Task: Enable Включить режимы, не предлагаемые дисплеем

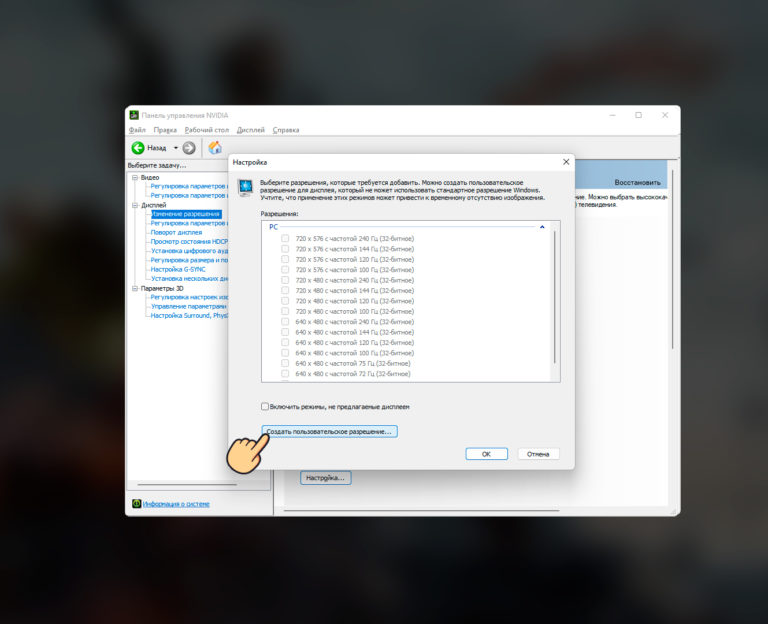Action: (x=265, y=407)
